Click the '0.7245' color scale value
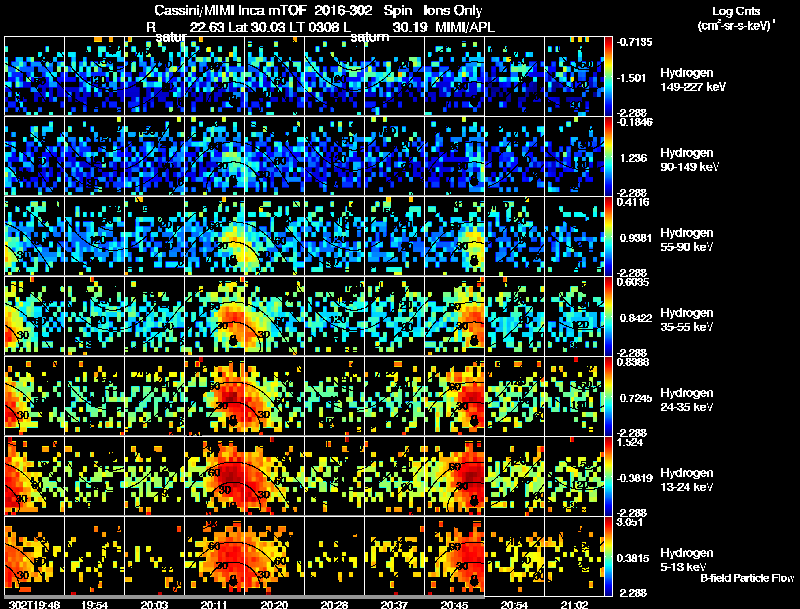The image size is (800, 609). click(636, 398)
